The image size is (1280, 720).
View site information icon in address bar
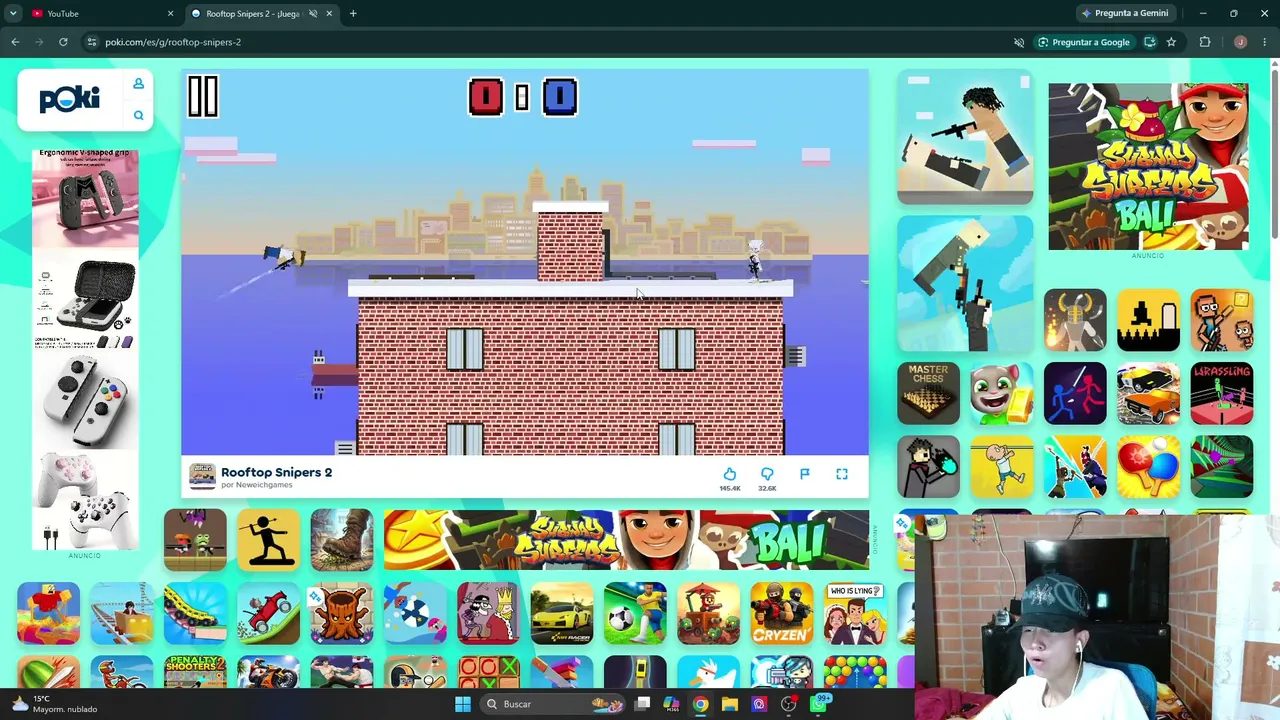[x=91, y=42]
